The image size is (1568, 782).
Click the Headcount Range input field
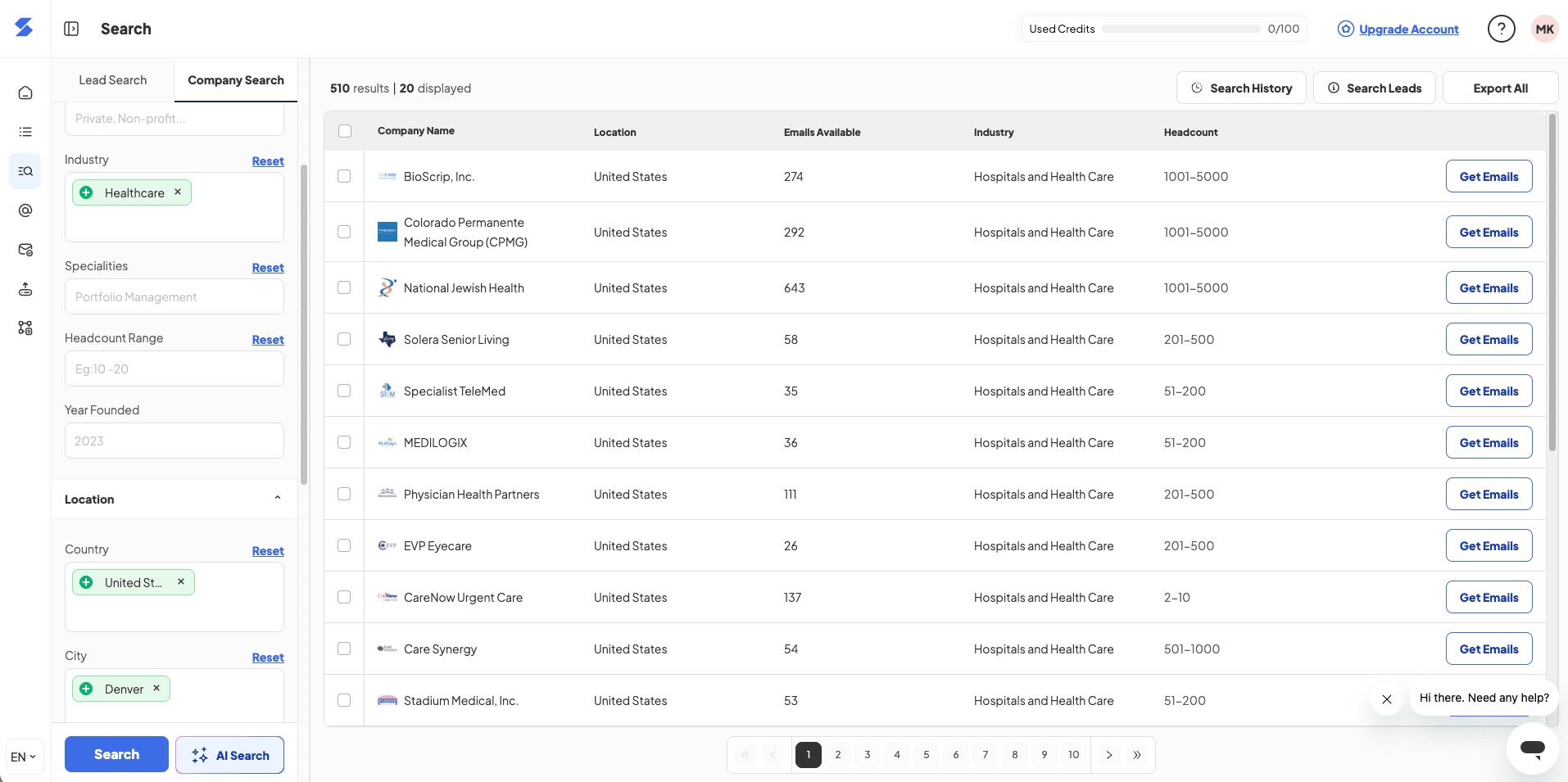point(174,368)
